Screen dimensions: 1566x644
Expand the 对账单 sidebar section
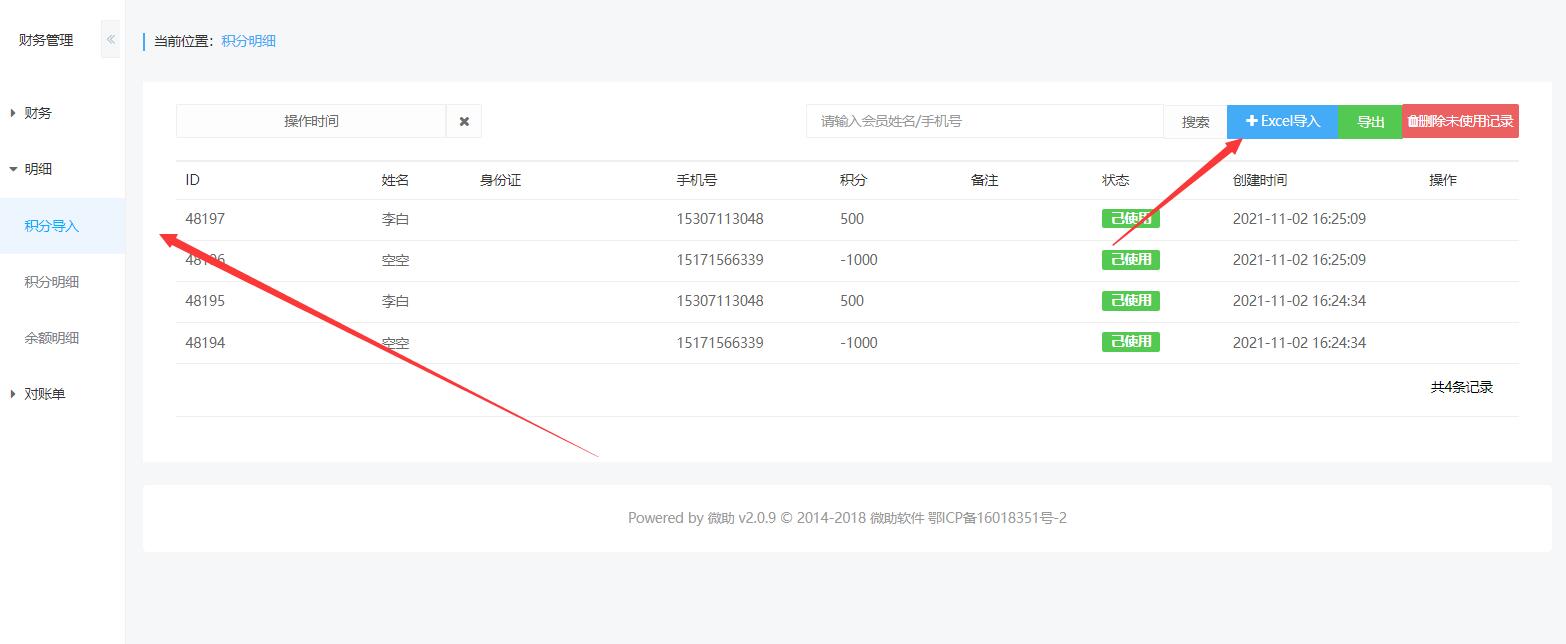pos(44,394)
